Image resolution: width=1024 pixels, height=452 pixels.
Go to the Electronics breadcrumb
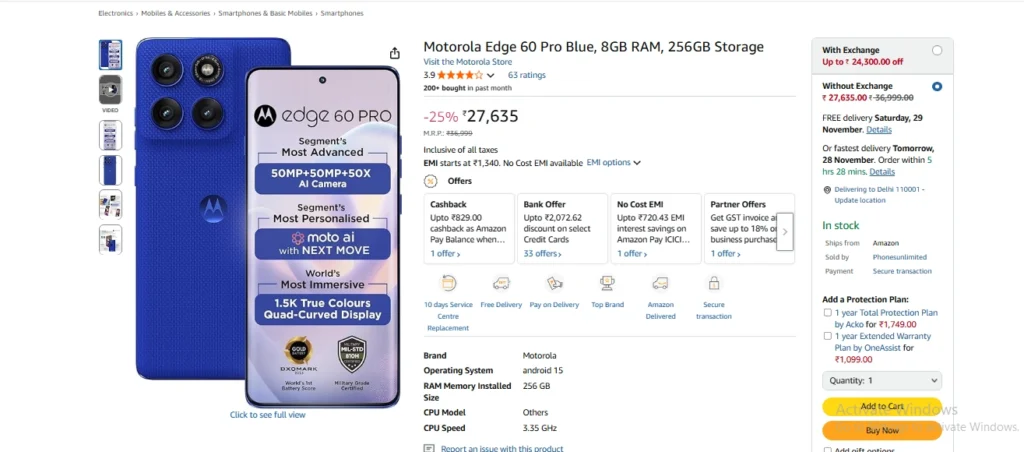(x=115, y=13)
